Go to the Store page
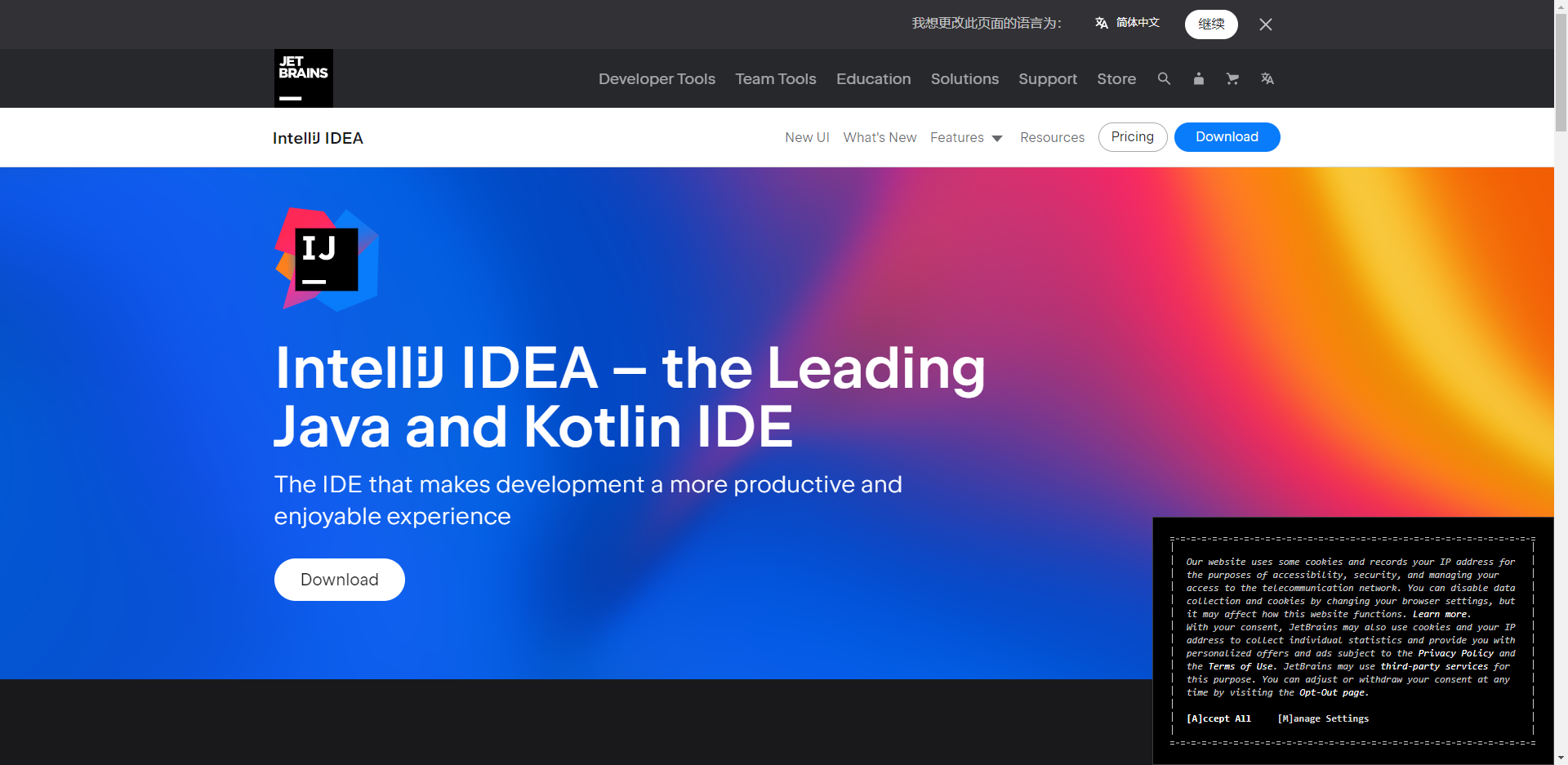Screen dimensions: 1568x765 tap(1116, 78)
